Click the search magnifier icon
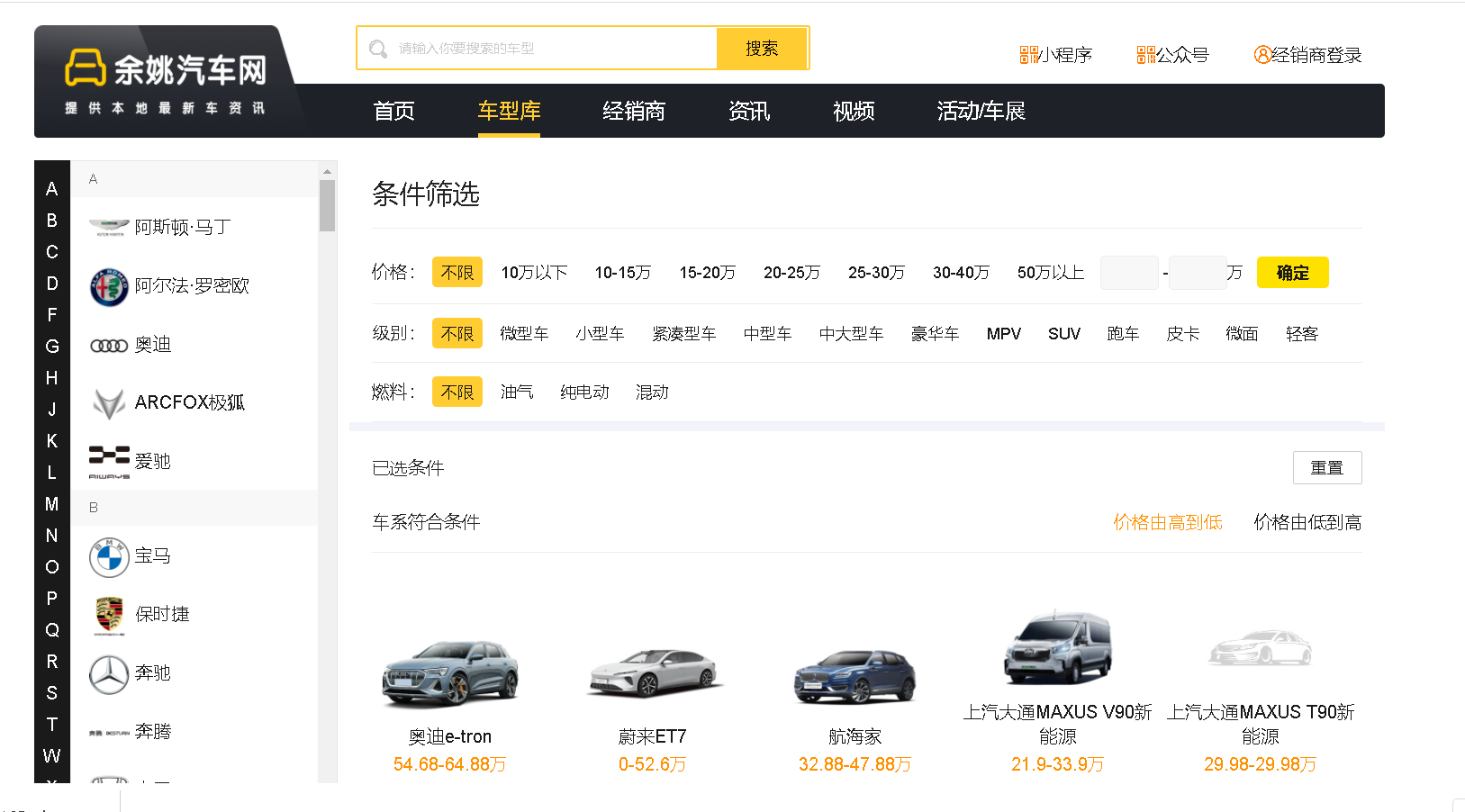 pos(378,49)
